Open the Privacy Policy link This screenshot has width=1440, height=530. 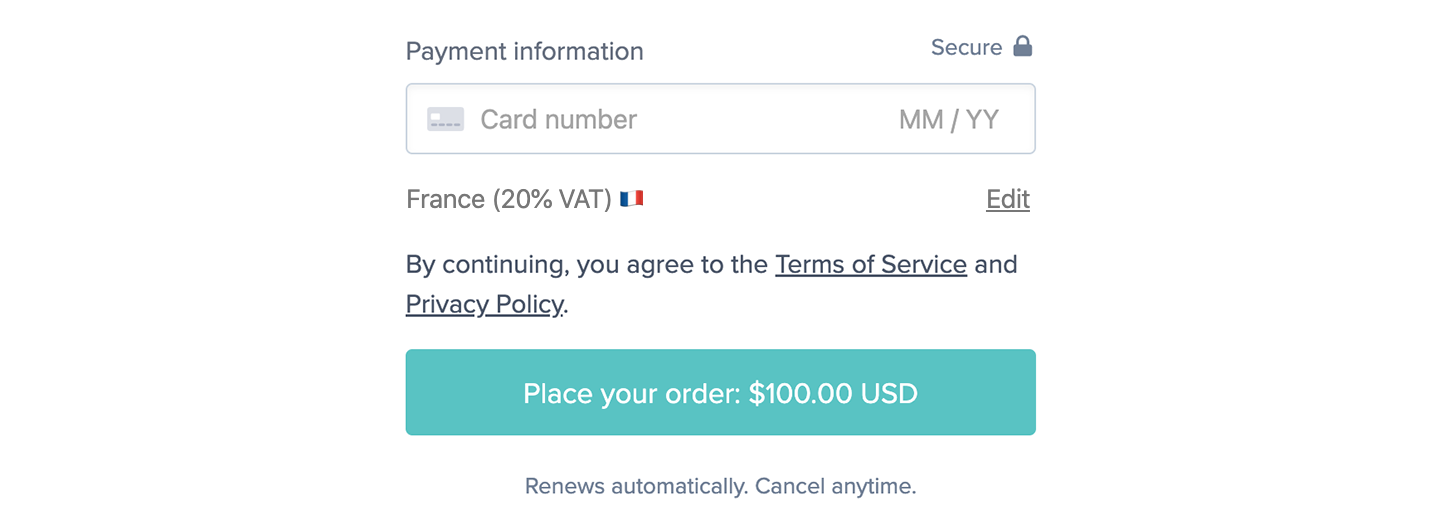click(x=484, y=303)
